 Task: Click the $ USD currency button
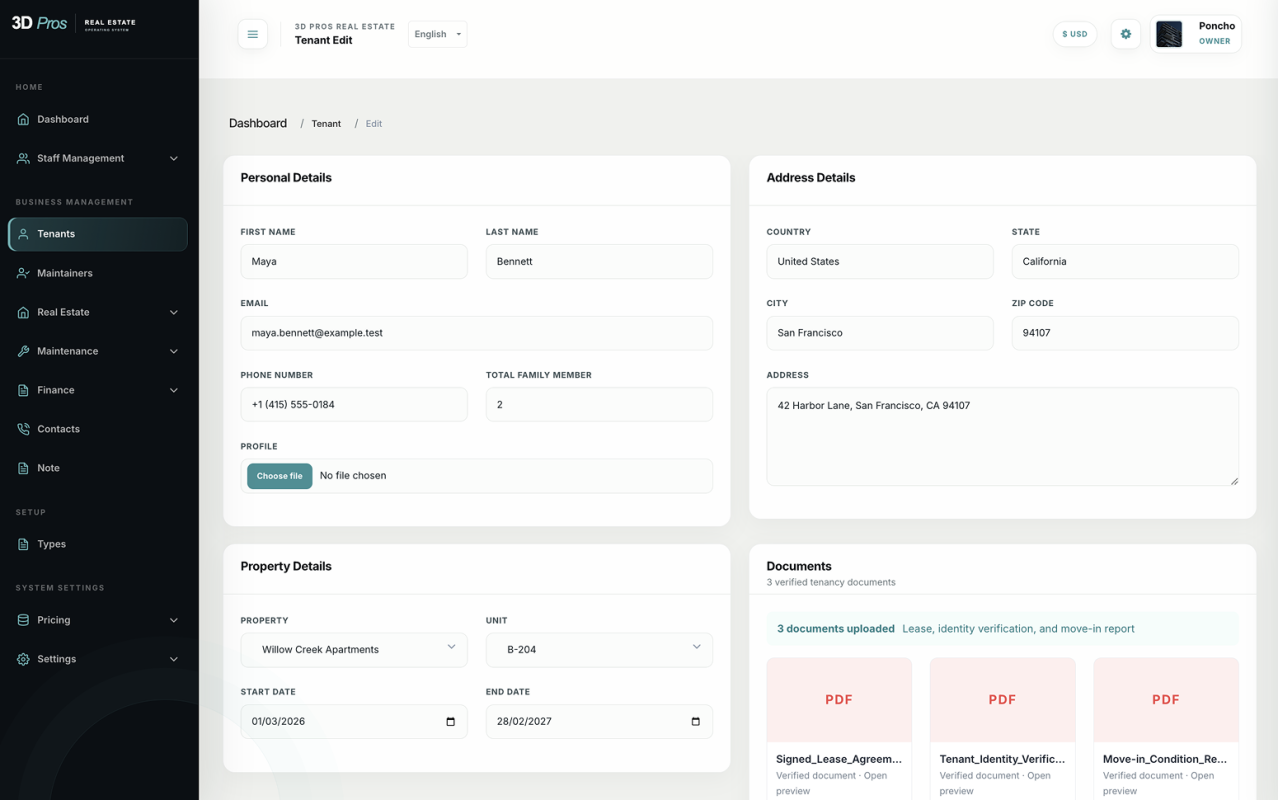coord(1075,34)
